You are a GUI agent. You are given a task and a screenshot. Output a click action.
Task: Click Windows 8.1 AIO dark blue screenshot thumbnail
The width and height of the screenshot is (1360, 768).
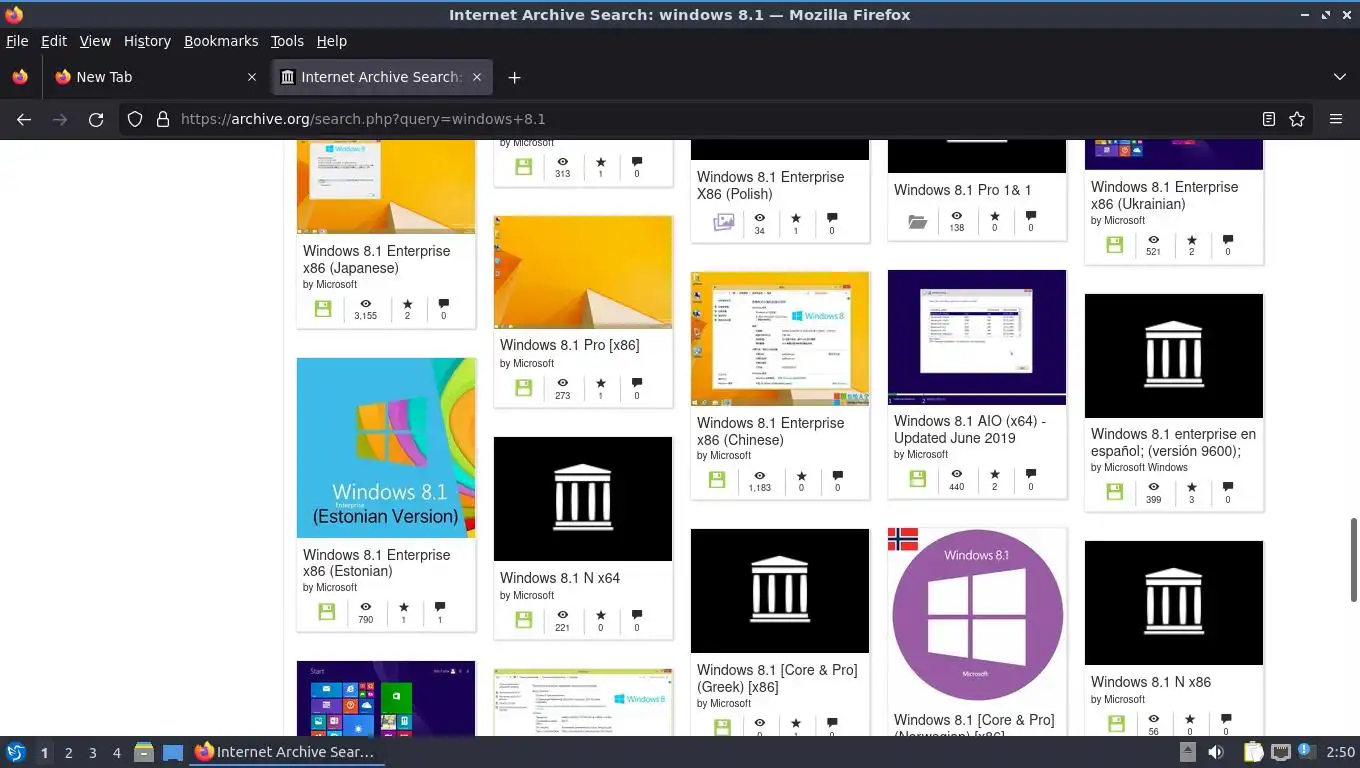point(977,337)
